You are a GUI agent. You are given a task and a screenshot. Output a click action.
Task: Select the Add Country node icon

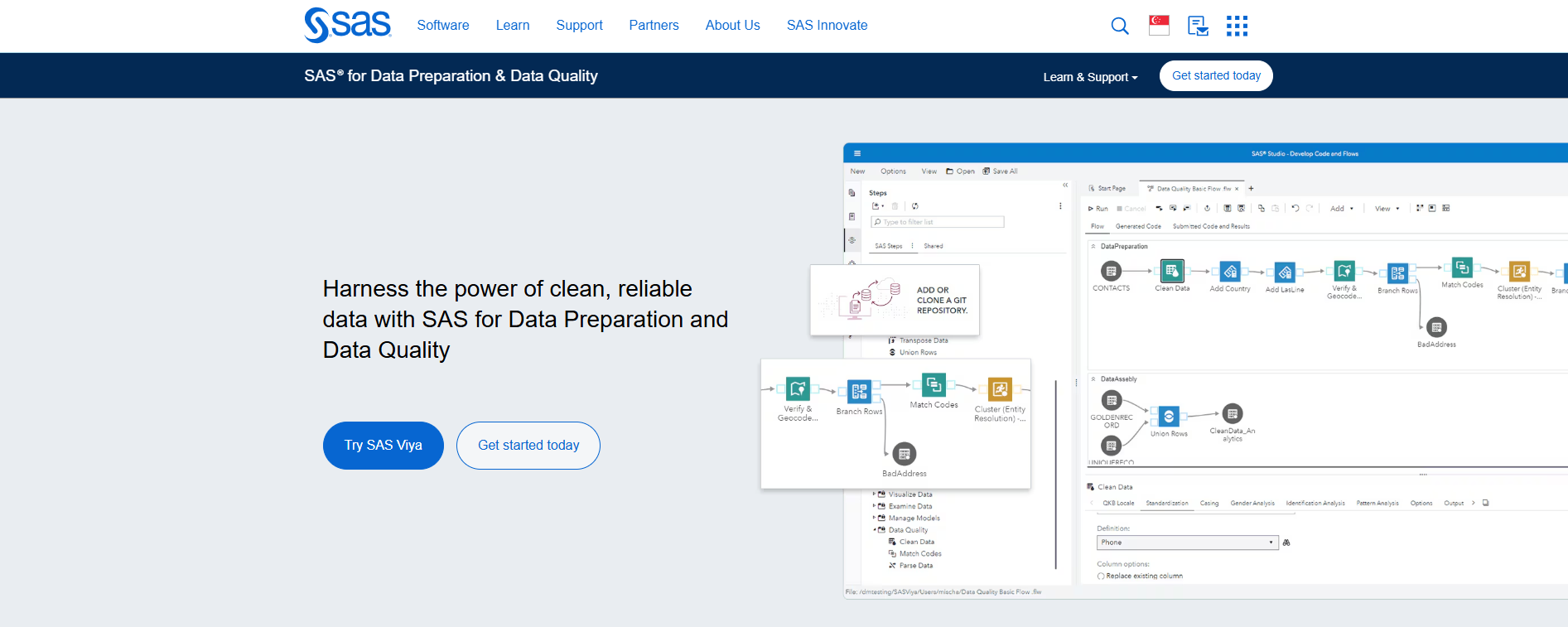coord(1230,272)
